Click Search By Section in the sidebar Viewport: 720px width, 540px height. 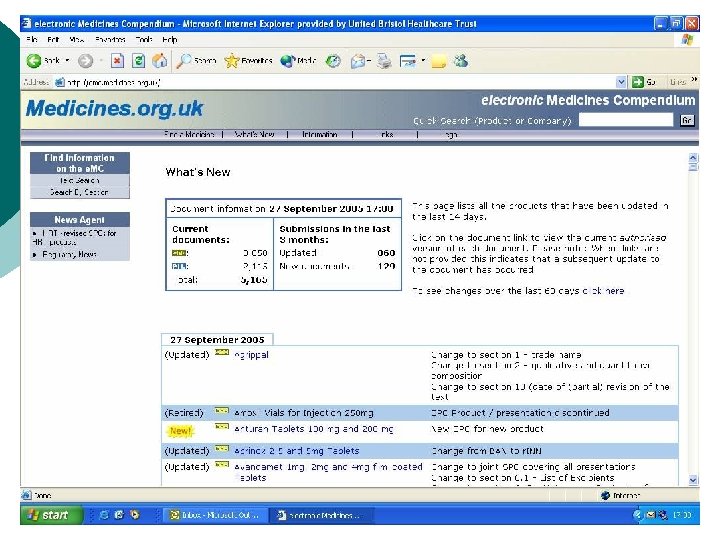[80, 192]
